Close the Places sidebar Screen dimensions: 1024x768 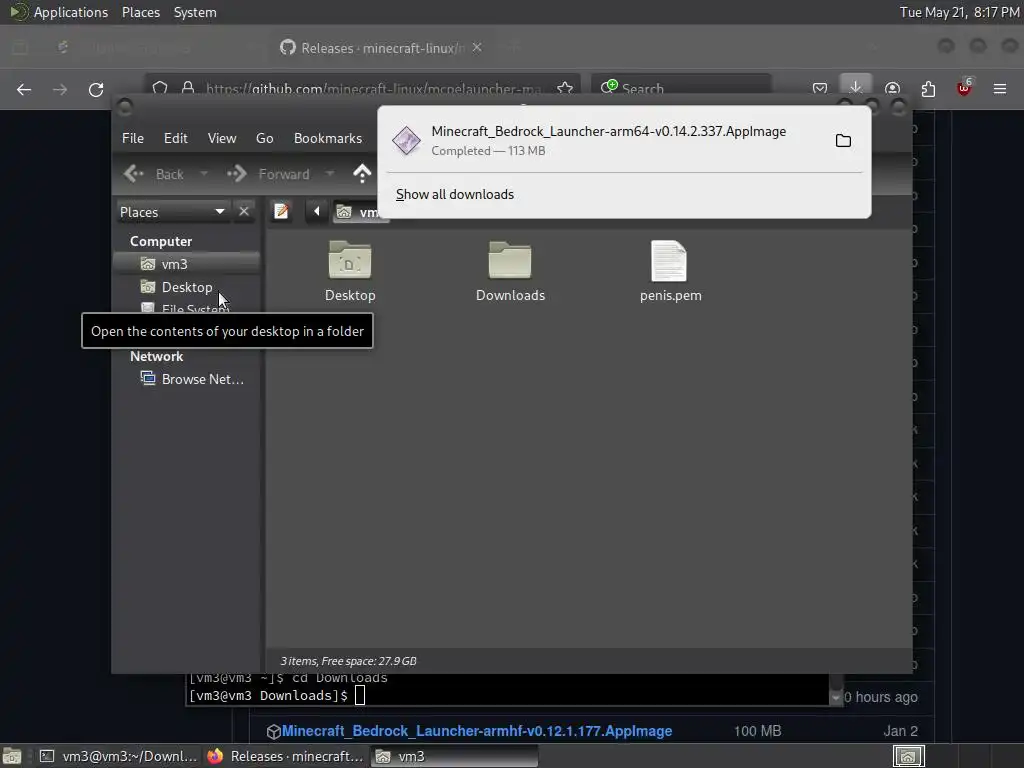(x=244, y=212)
